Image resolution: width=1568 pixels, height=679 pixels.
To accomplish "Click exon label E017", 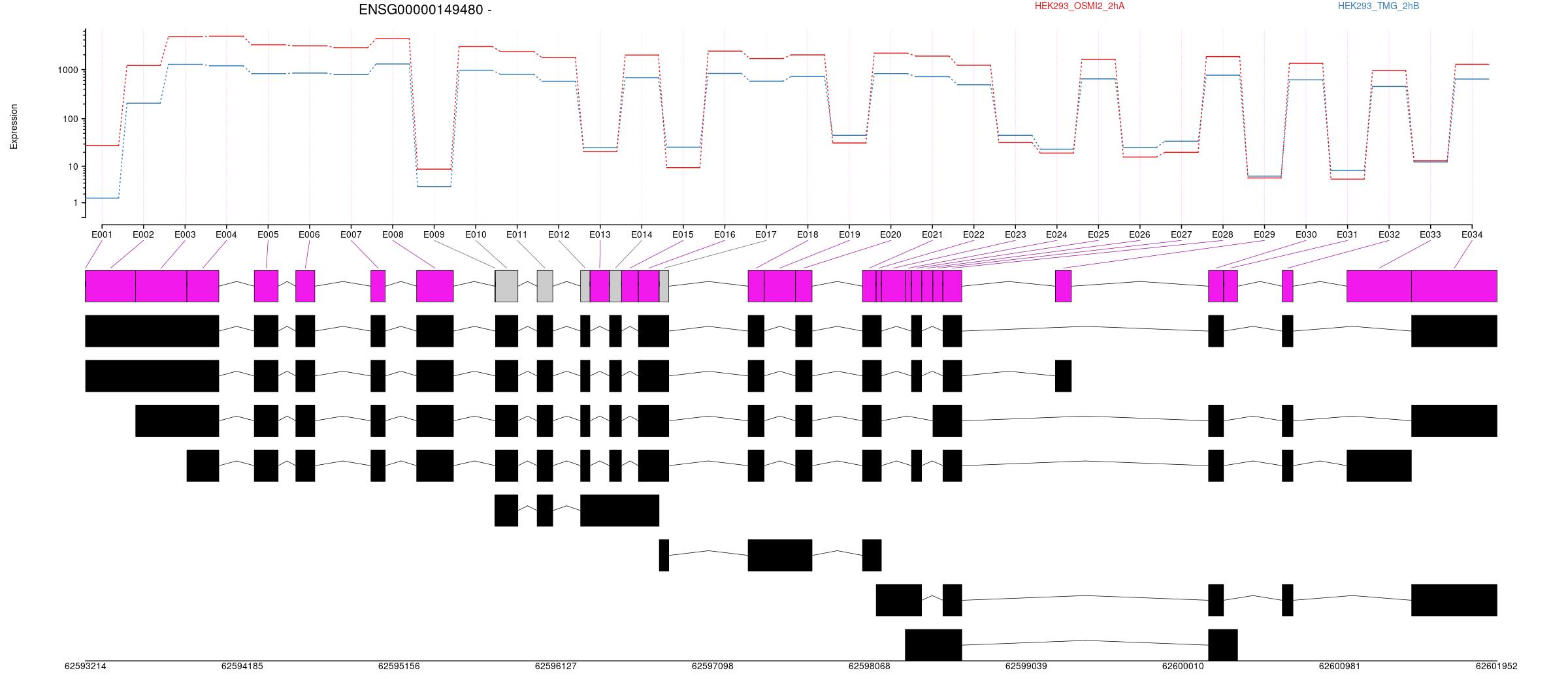I will (766, 234).
